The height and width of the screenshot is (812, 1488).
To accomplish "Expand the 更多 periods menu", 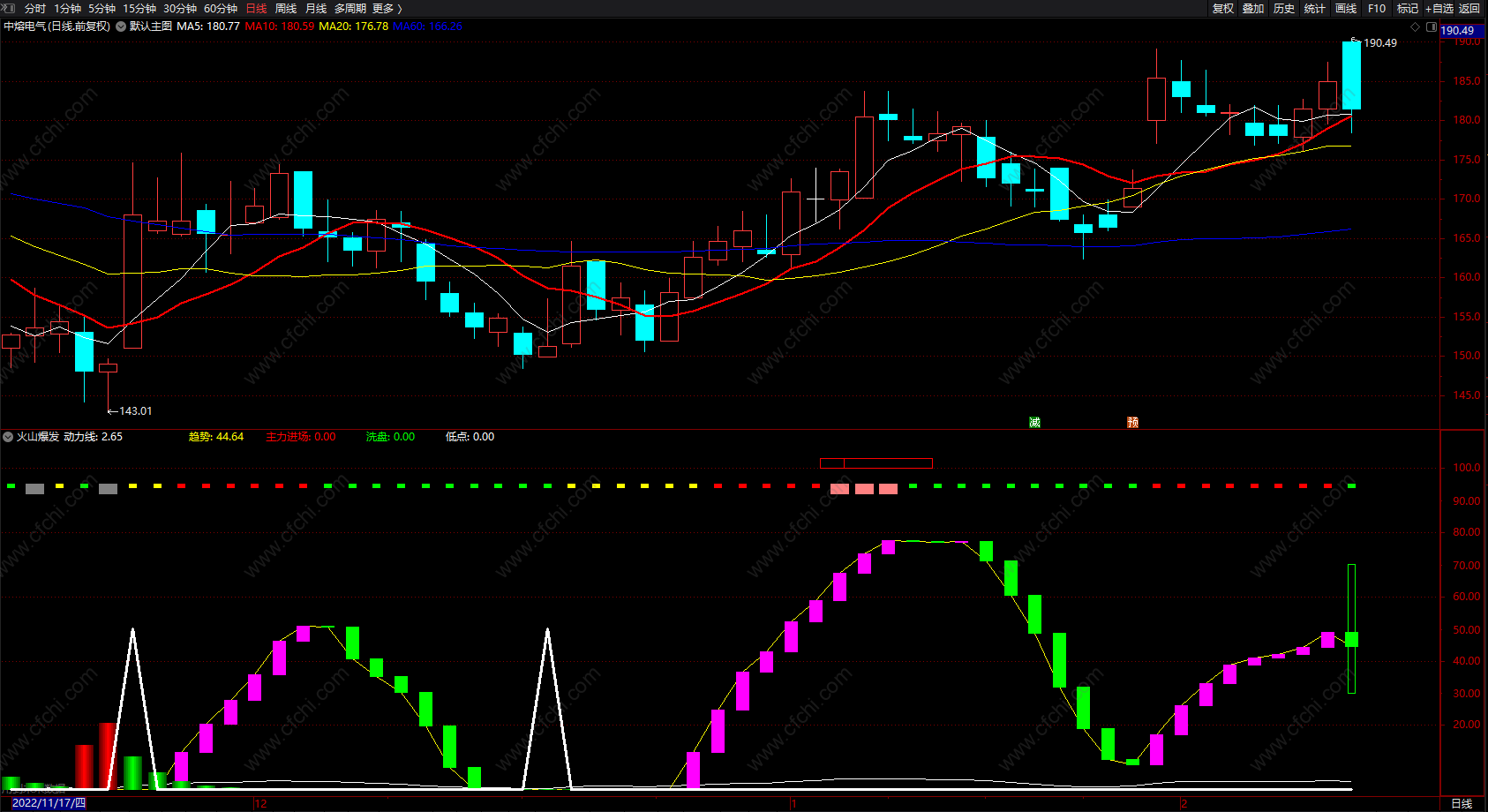I will tap(387, 8).
